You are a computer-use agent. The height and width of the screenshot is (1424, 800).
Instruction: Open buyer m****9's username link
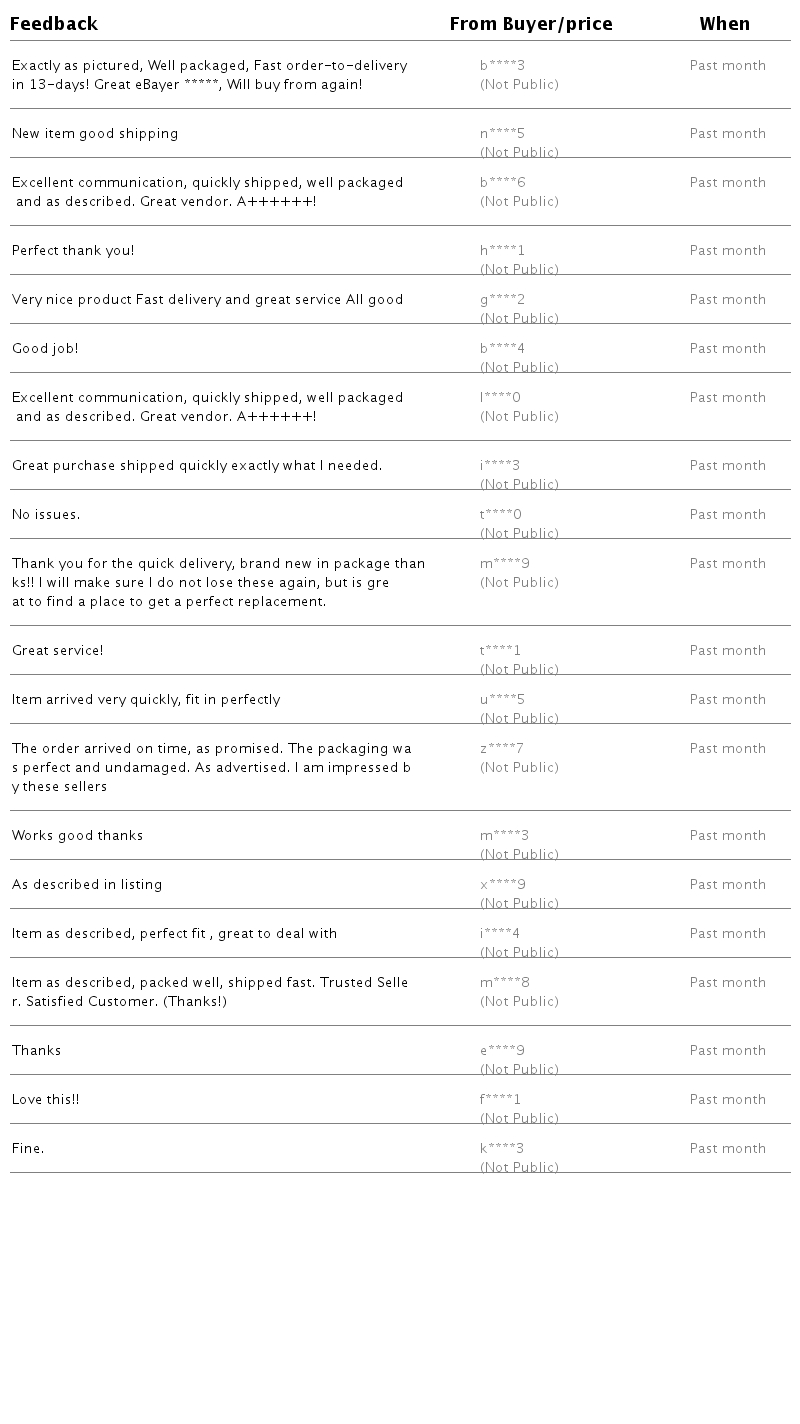click(504, 564)
